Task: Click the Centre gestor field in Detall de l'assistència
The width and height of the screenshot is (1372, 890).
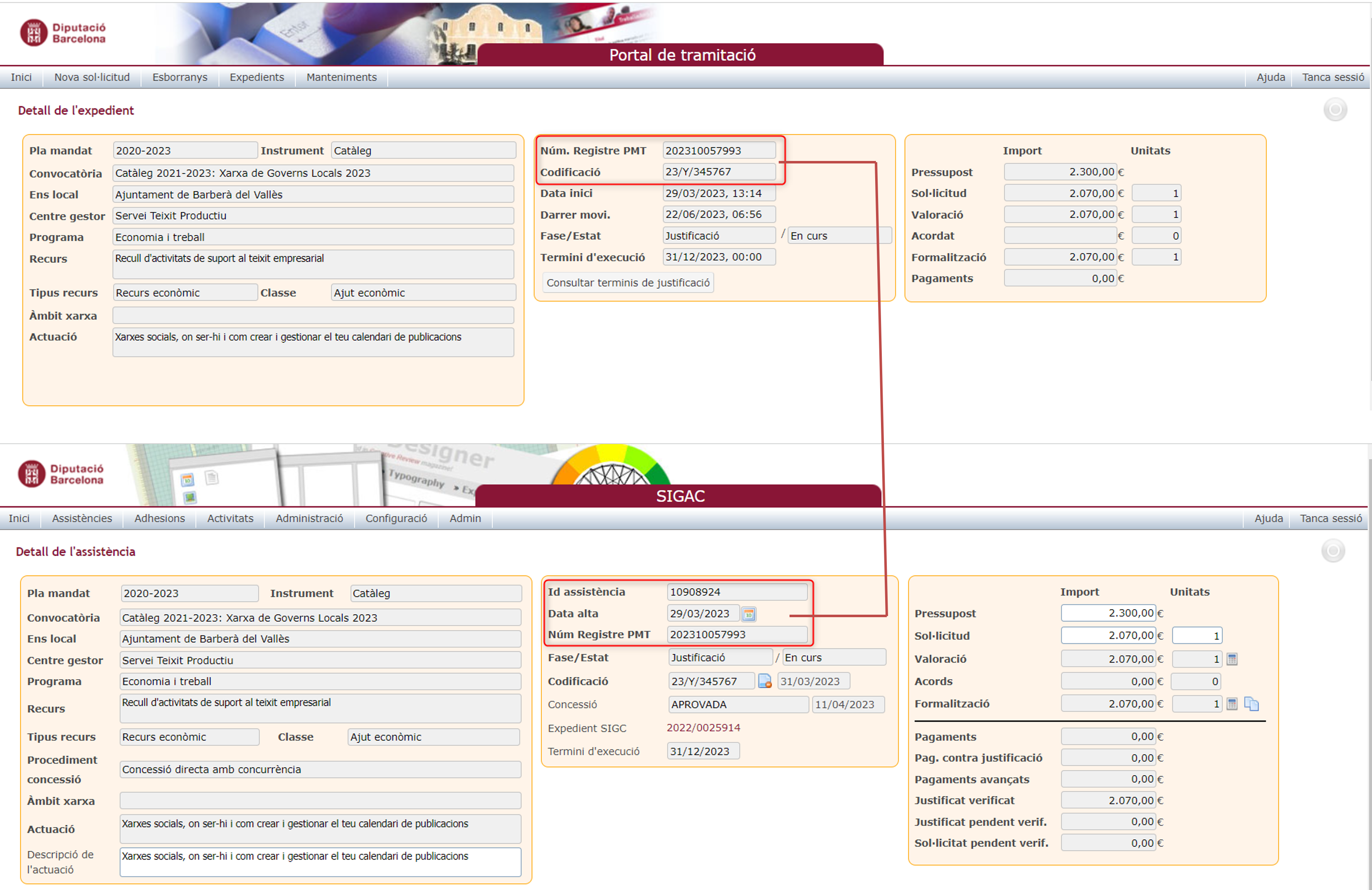Action: (321, 660)
